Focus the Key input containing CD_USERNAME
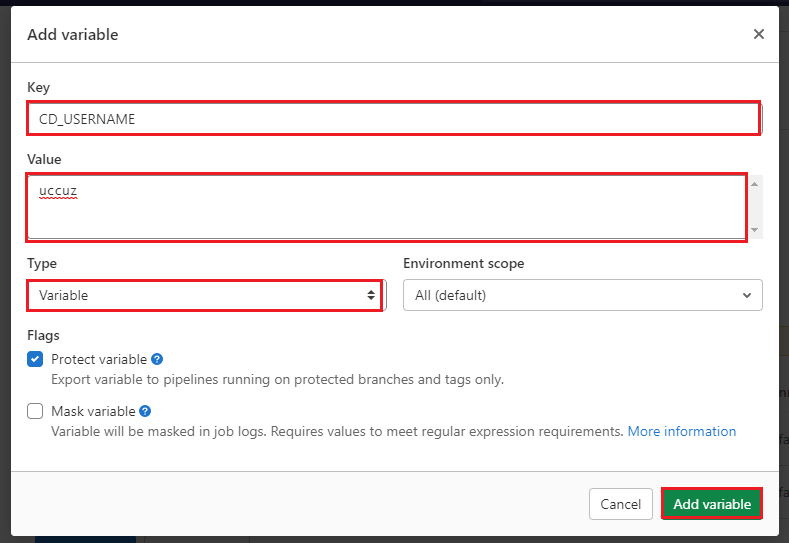789x543 pixels. pyautogui.click(x=392, y=119)
